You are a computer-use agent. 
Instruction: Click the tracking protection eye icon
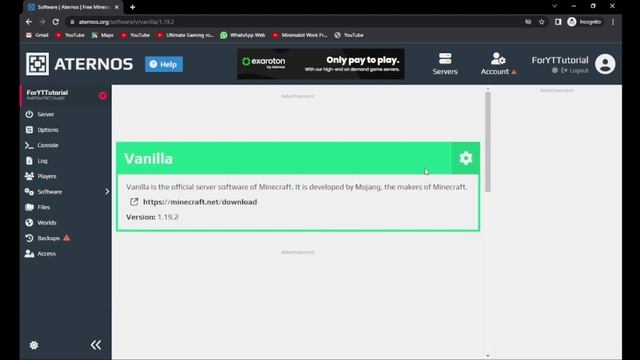click(528, 22)
